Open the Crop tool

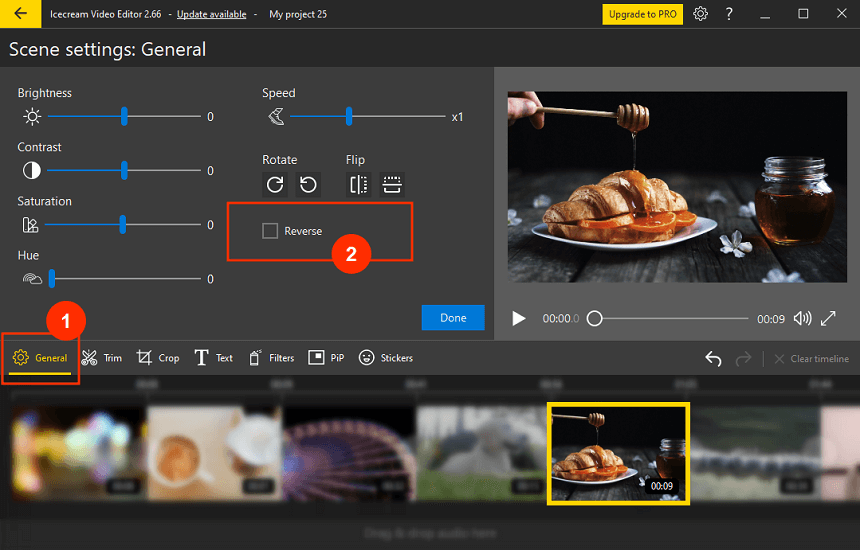click(x=158, y=358)
